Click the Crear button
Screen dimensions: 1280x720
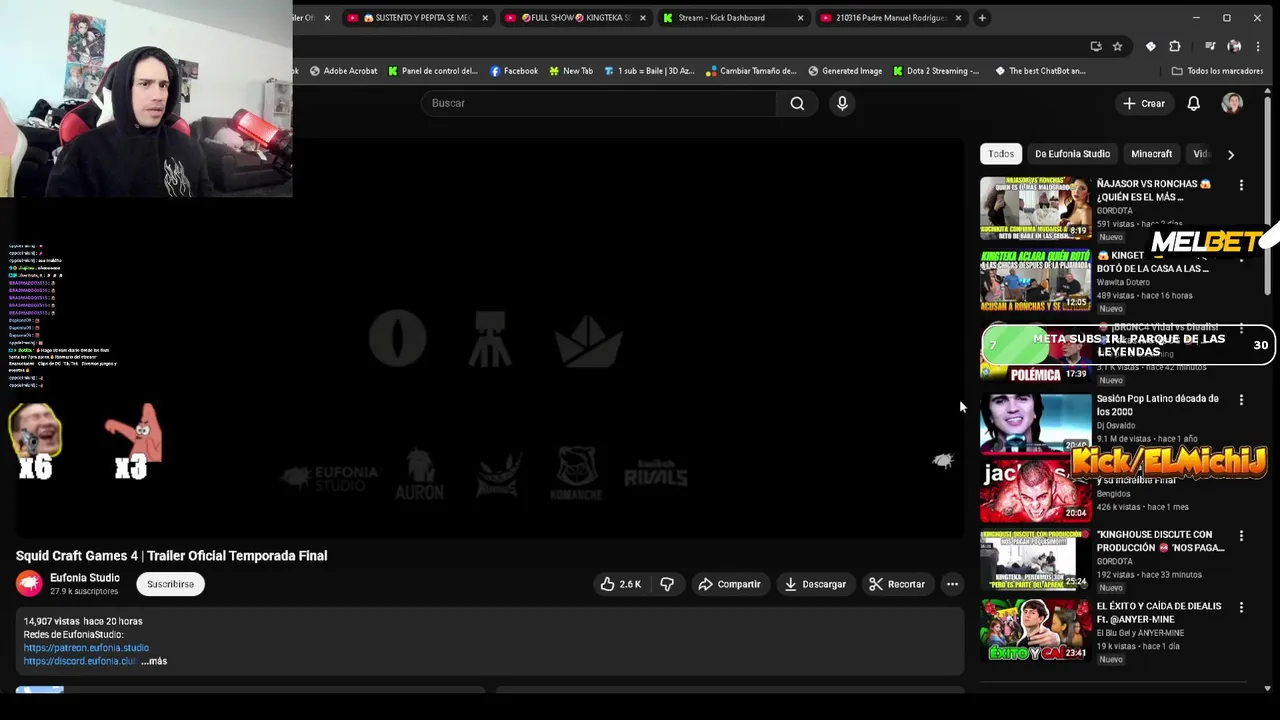click(1143, 103)
